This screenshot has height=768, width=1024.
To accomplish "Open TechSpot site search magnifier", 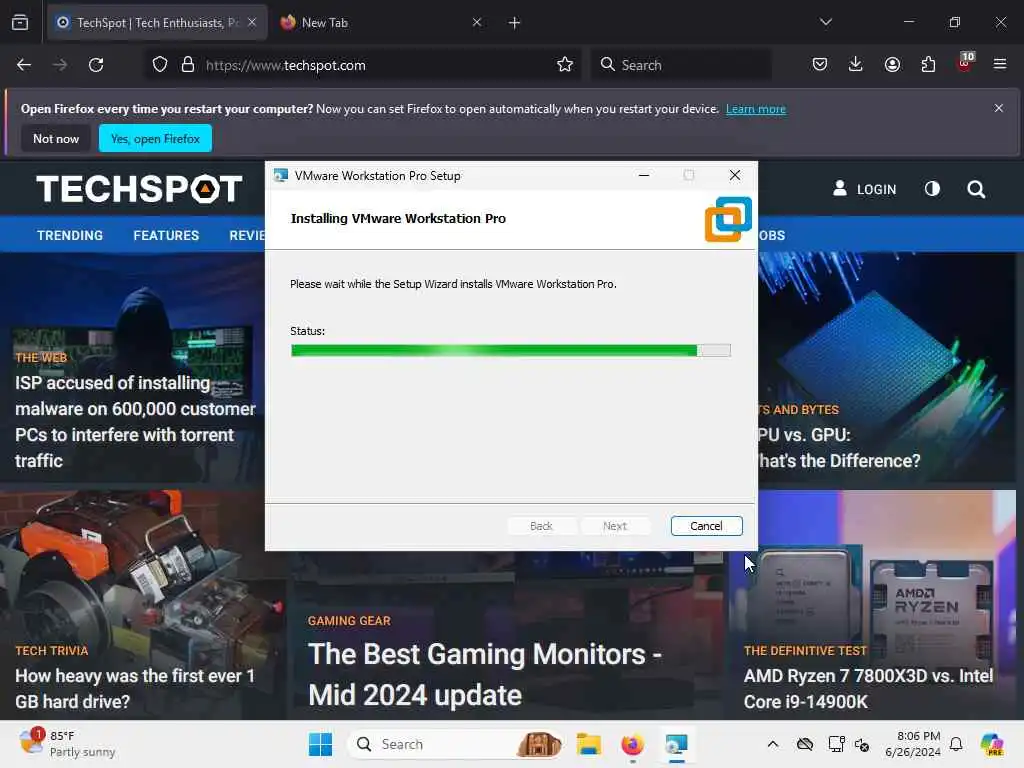I will pyautogui.click(x=976, y=189).
